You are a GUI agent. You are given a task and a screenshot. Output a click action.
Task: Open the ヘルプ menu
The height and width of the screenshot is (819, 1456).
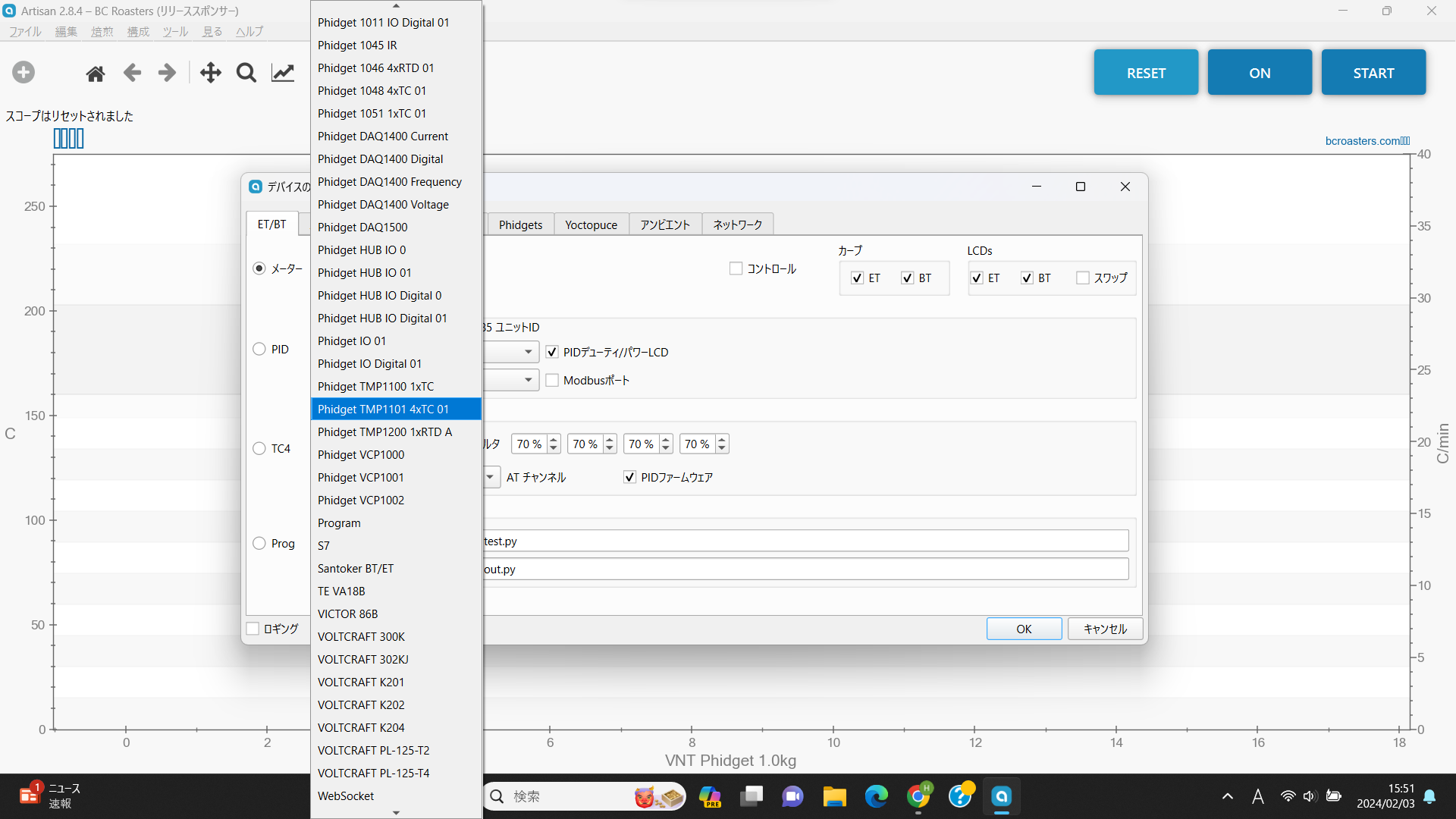click(x=249, y=31)
